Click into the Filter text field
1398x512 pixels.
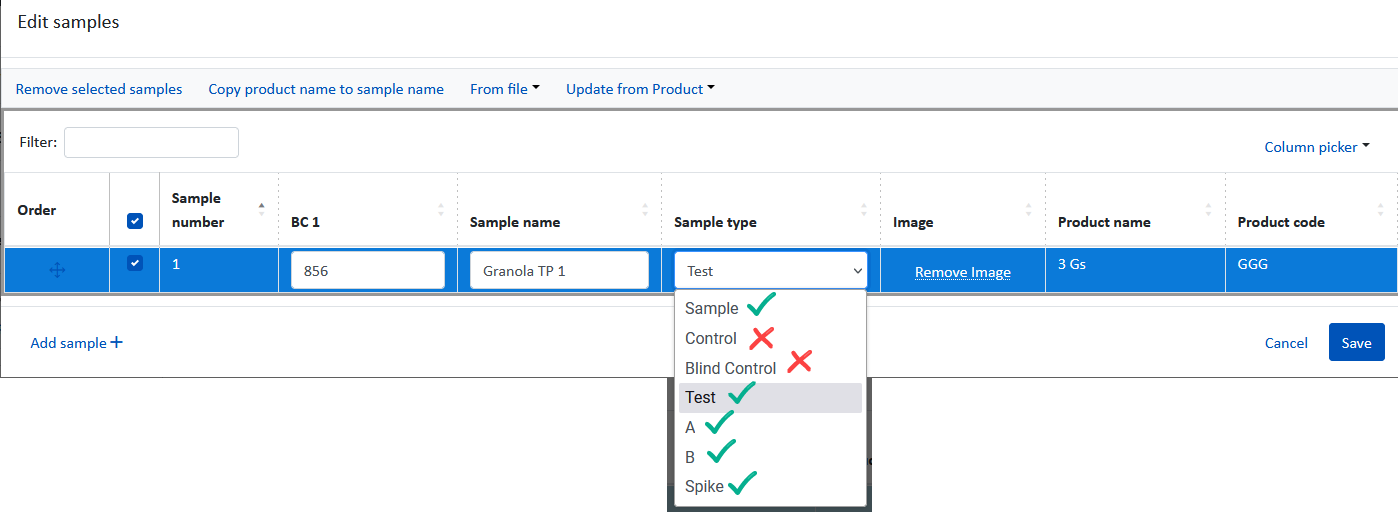[x=151, y=142]
